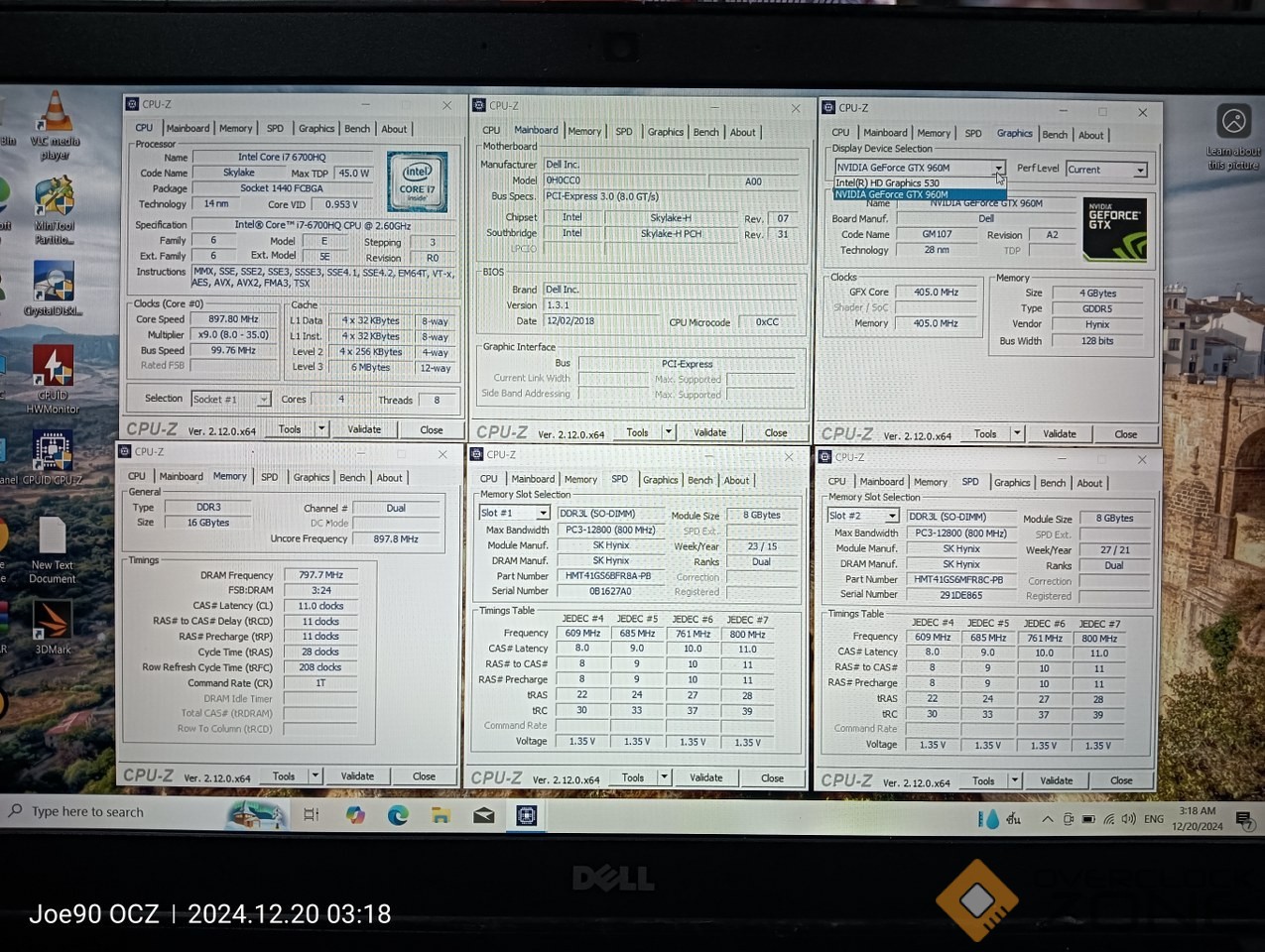This screenshot has height=952, width=1265.
Task: Launch CPUID HWMonitor desktop shortcut
Action: [x=53, y=369]
